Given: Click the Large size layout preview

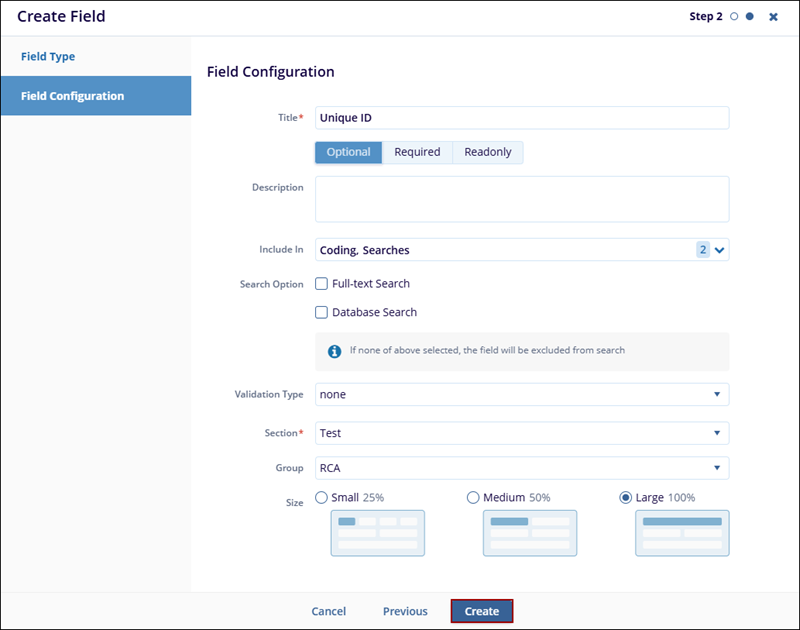Looking at the screenshot, I should 682,532.
